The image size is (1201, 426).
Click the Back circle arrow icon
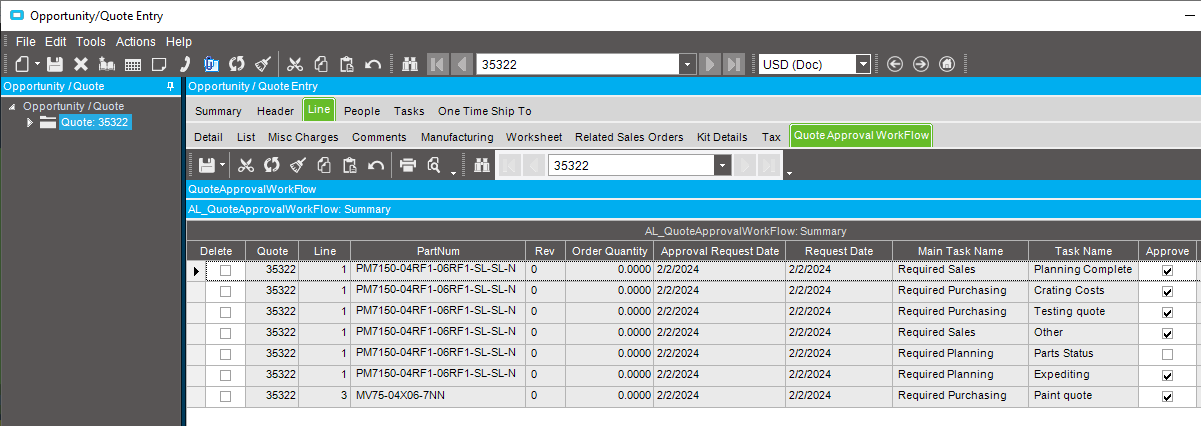pyautogui.click(x=895, y=64)
